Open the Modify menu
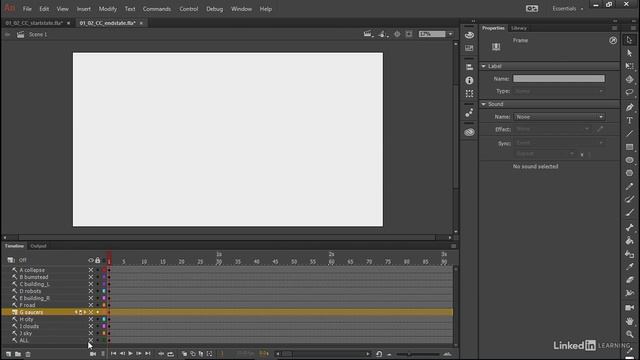The width and height of the screenshot is (640, 360). (108, 9)
